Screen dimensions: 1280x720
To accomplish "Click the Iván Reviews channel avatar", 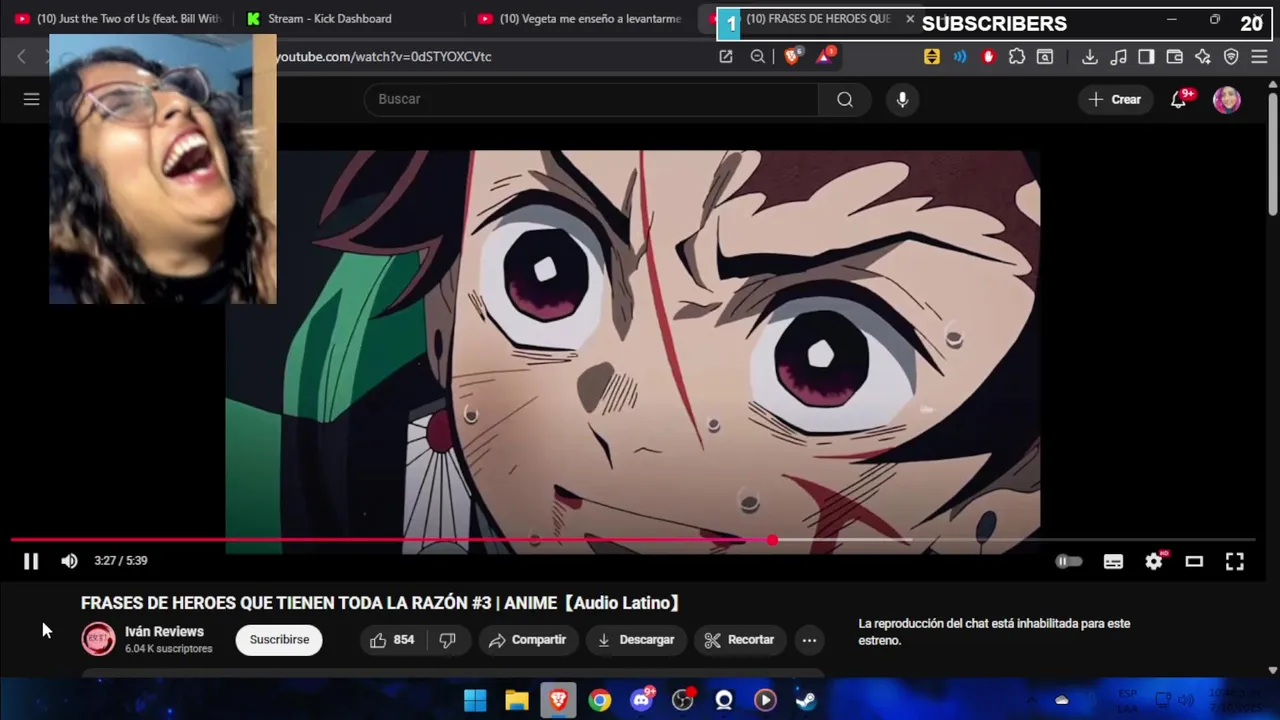I will point(98,639).
